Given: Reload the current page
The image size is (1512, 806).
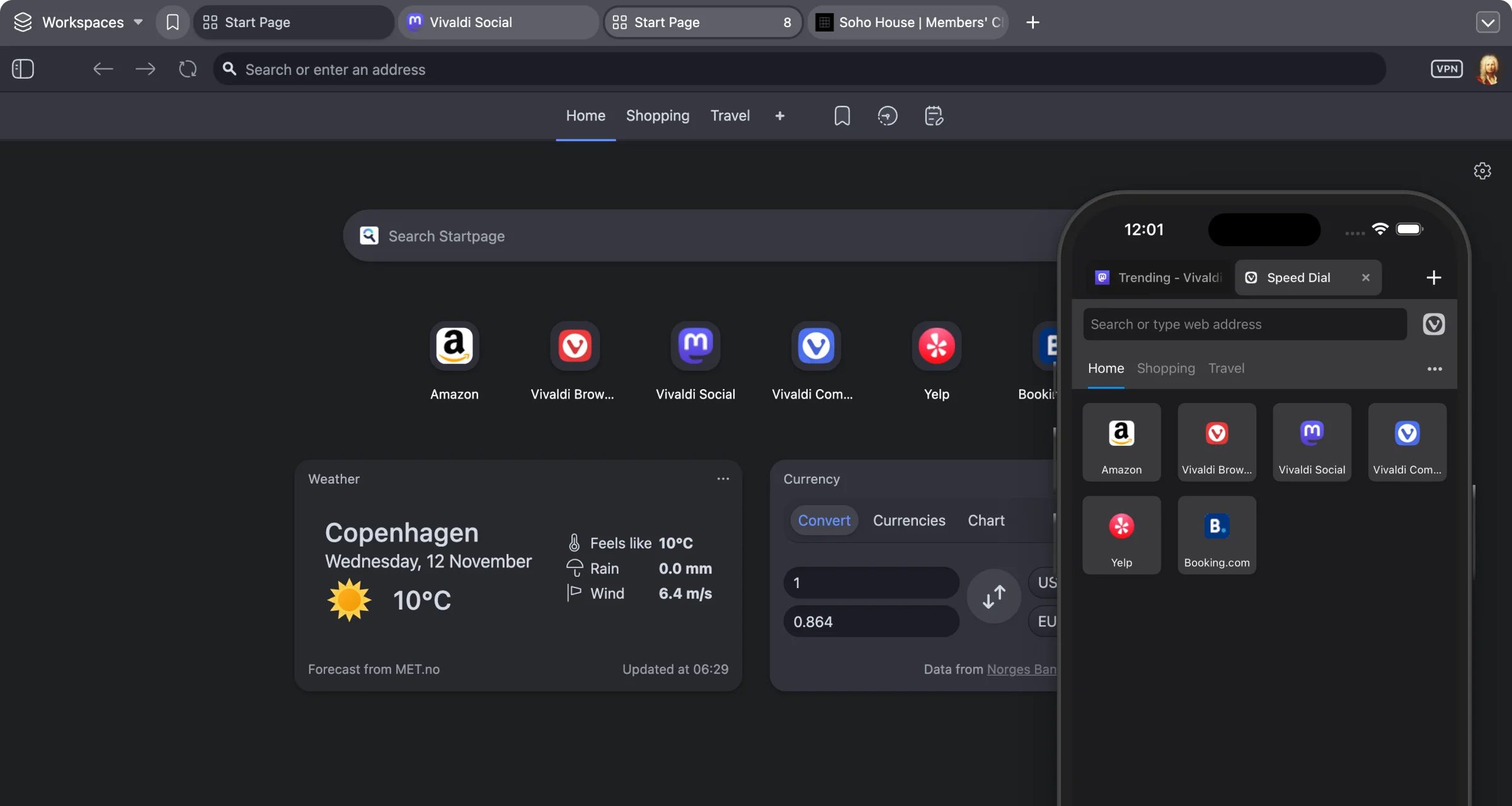Looking at the screenshot, I should (186, 69).
